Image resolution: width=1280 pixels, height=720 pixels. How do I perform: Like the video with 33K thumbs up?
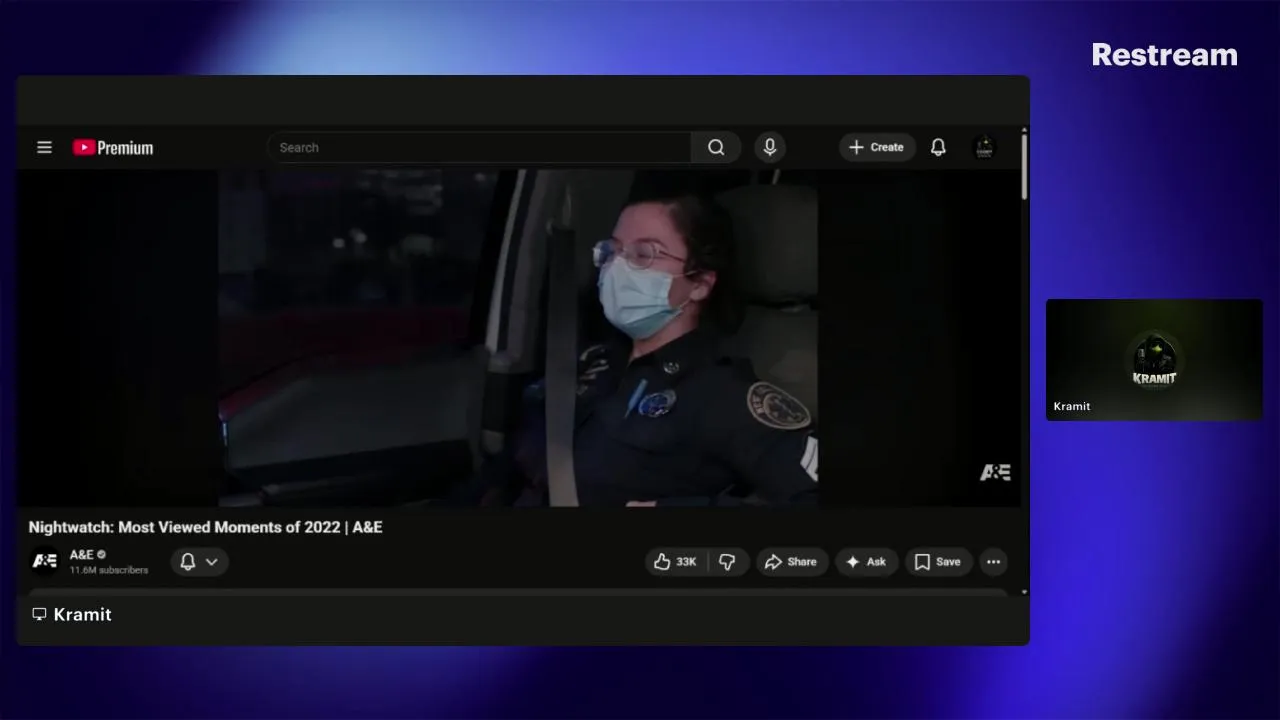676,562
